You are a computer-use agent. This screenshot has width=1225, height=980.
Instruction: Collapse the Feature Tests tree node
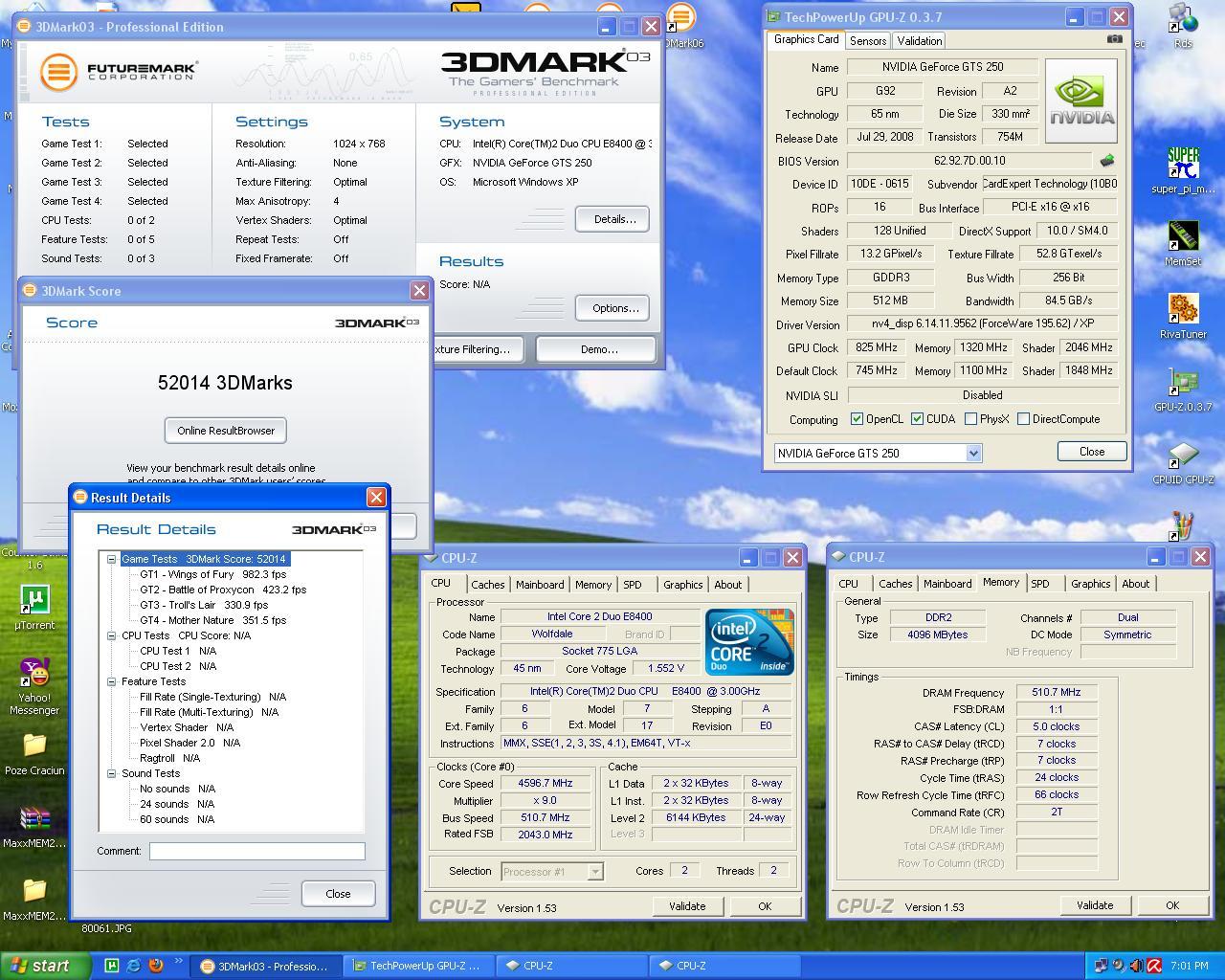[x=111, y=681]
